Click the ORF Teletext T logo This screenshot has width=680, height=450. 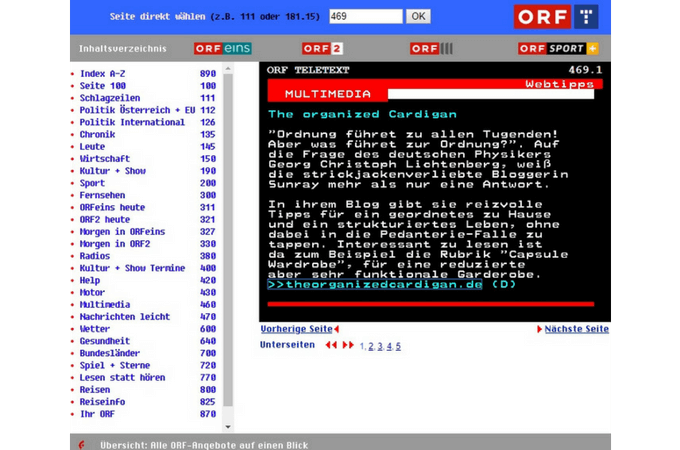(586, 17)
